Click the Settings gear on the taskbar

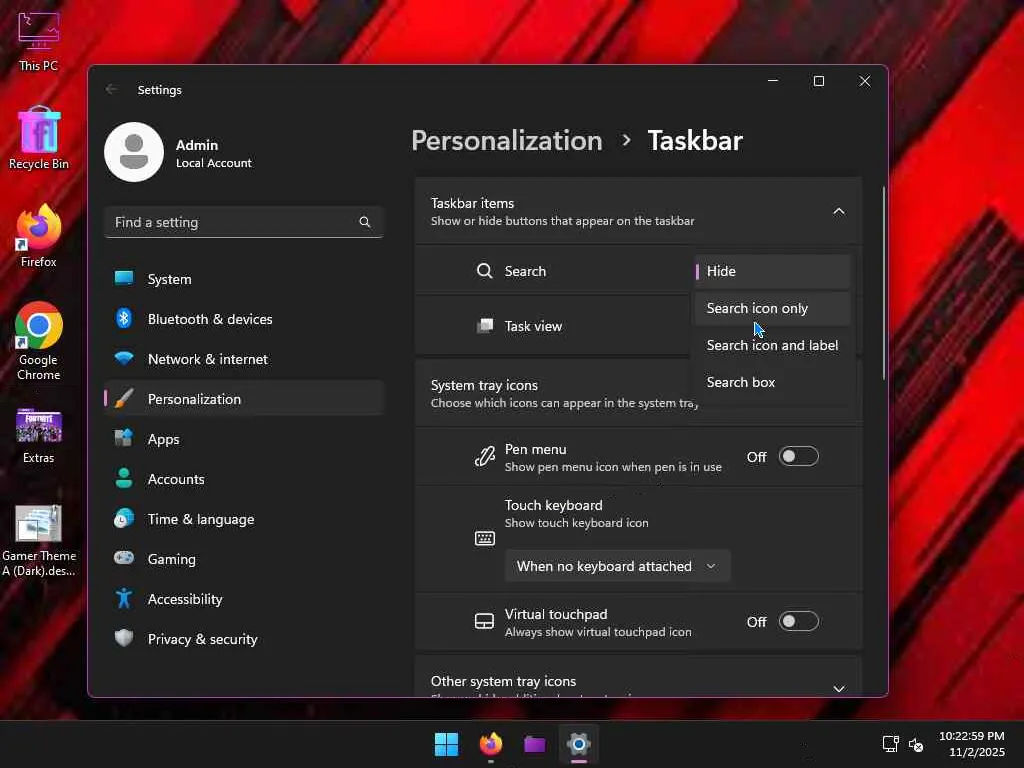pos(579,744)
